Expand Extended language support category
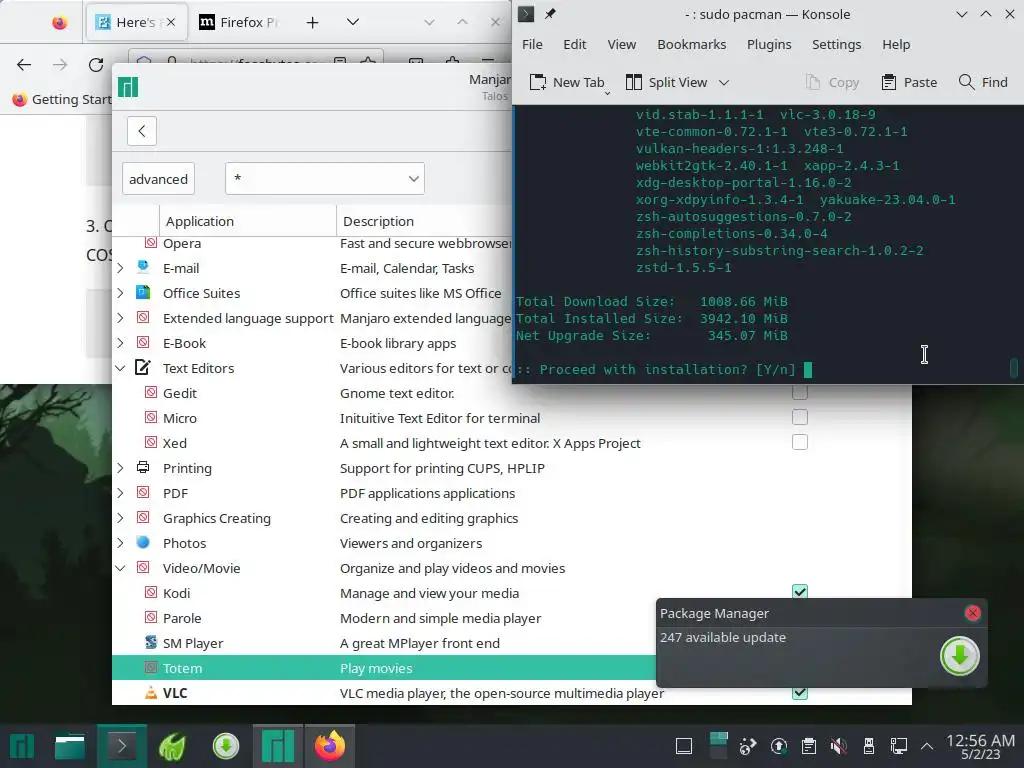 [x=120, y=318]
